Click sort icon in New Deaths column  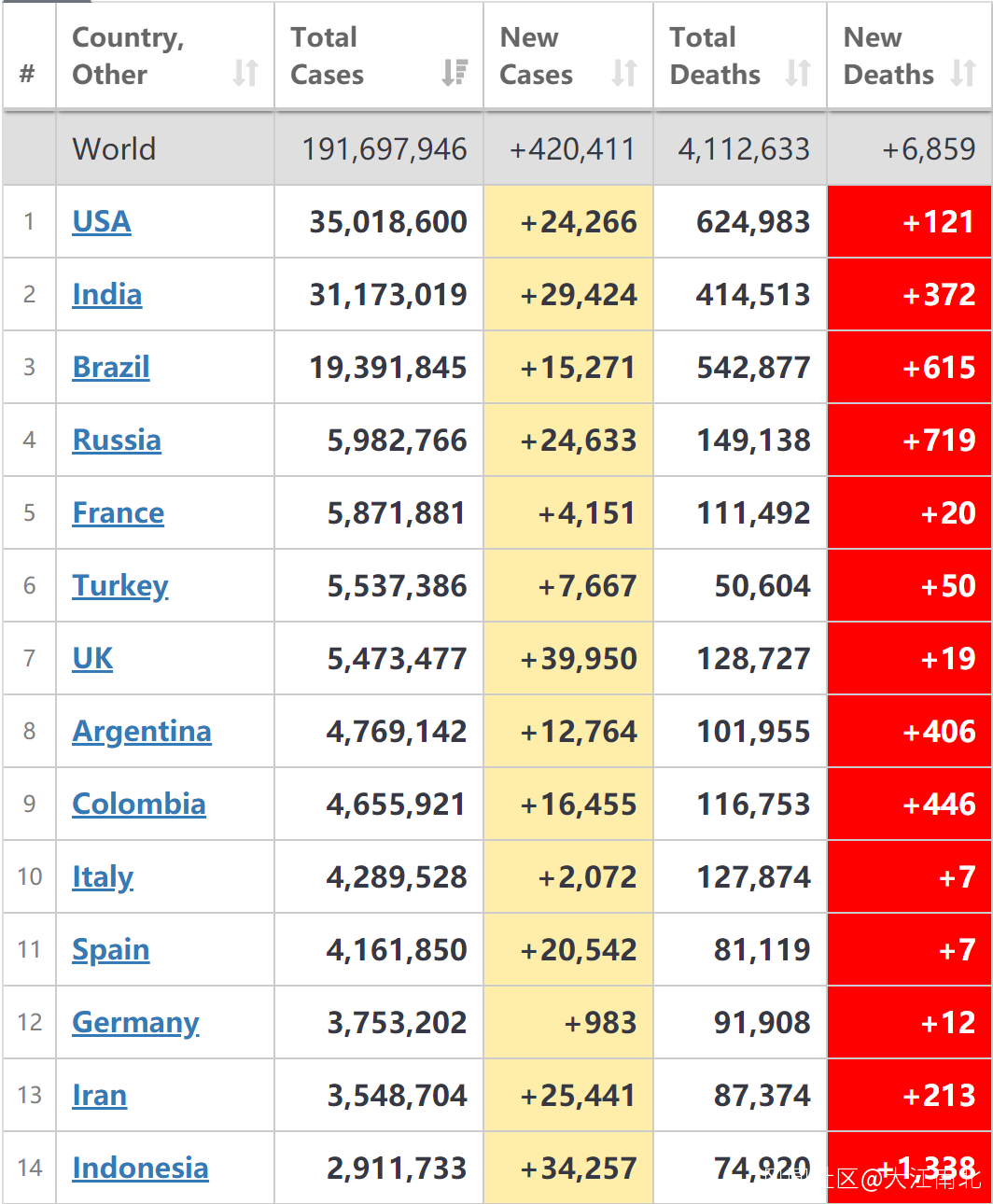click(963, 73)
